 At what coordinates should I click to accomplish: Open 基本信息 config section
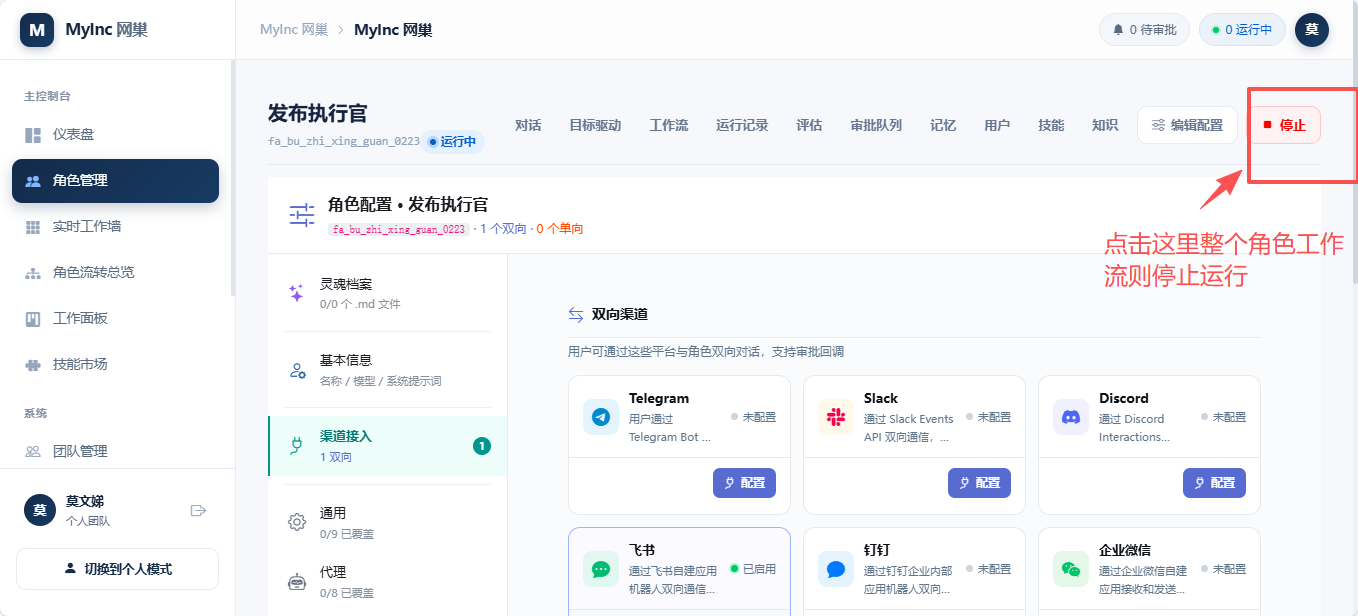388,369
